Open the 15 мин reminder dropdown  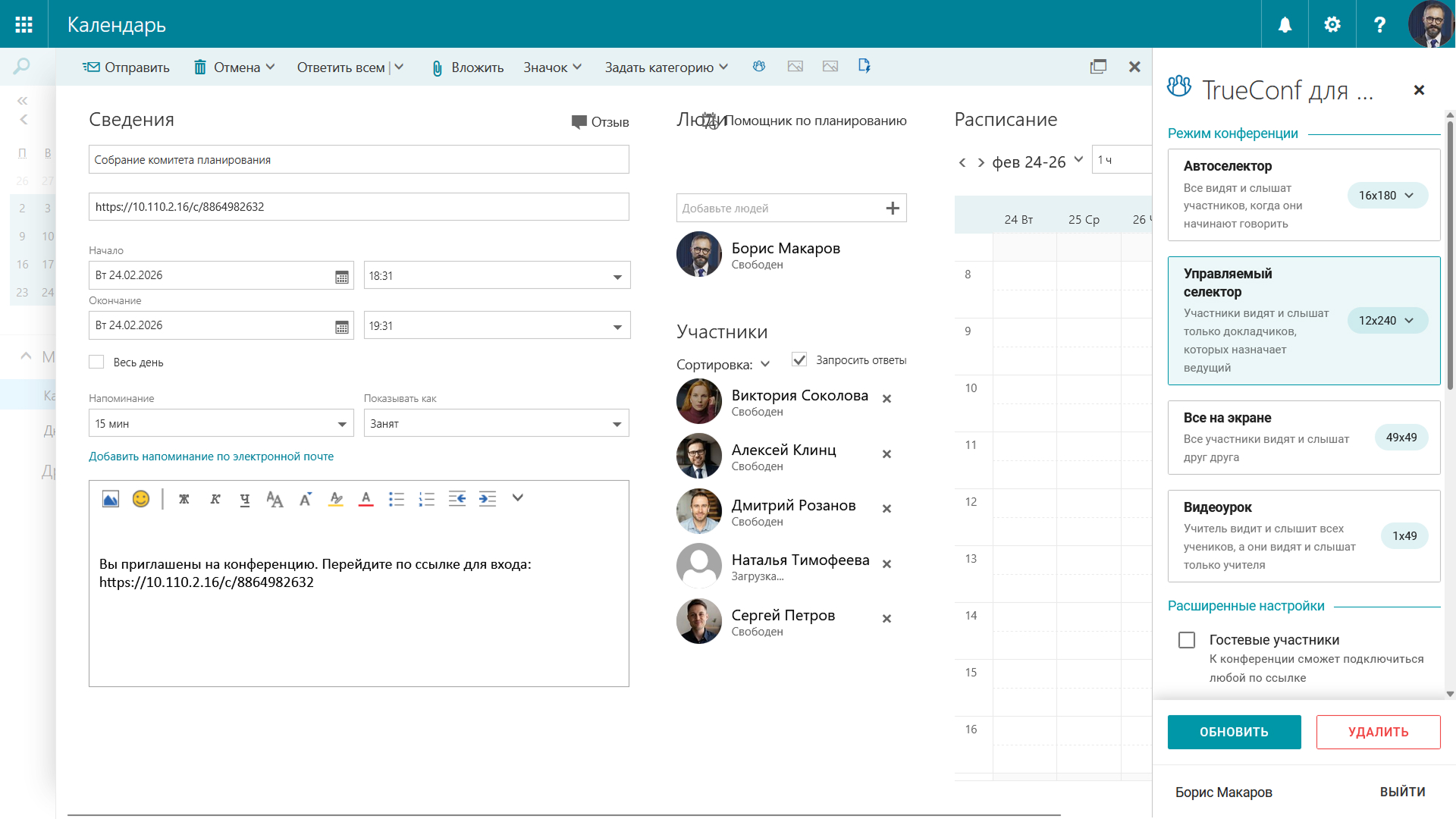[x=341, y=424]
